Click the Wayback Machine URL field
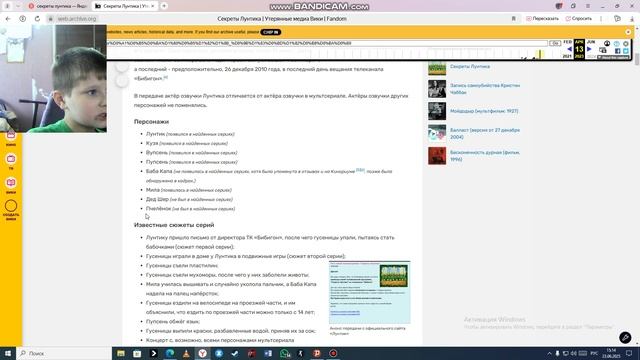Viewport: 640px width, 360px height. [x=327, y=43]
